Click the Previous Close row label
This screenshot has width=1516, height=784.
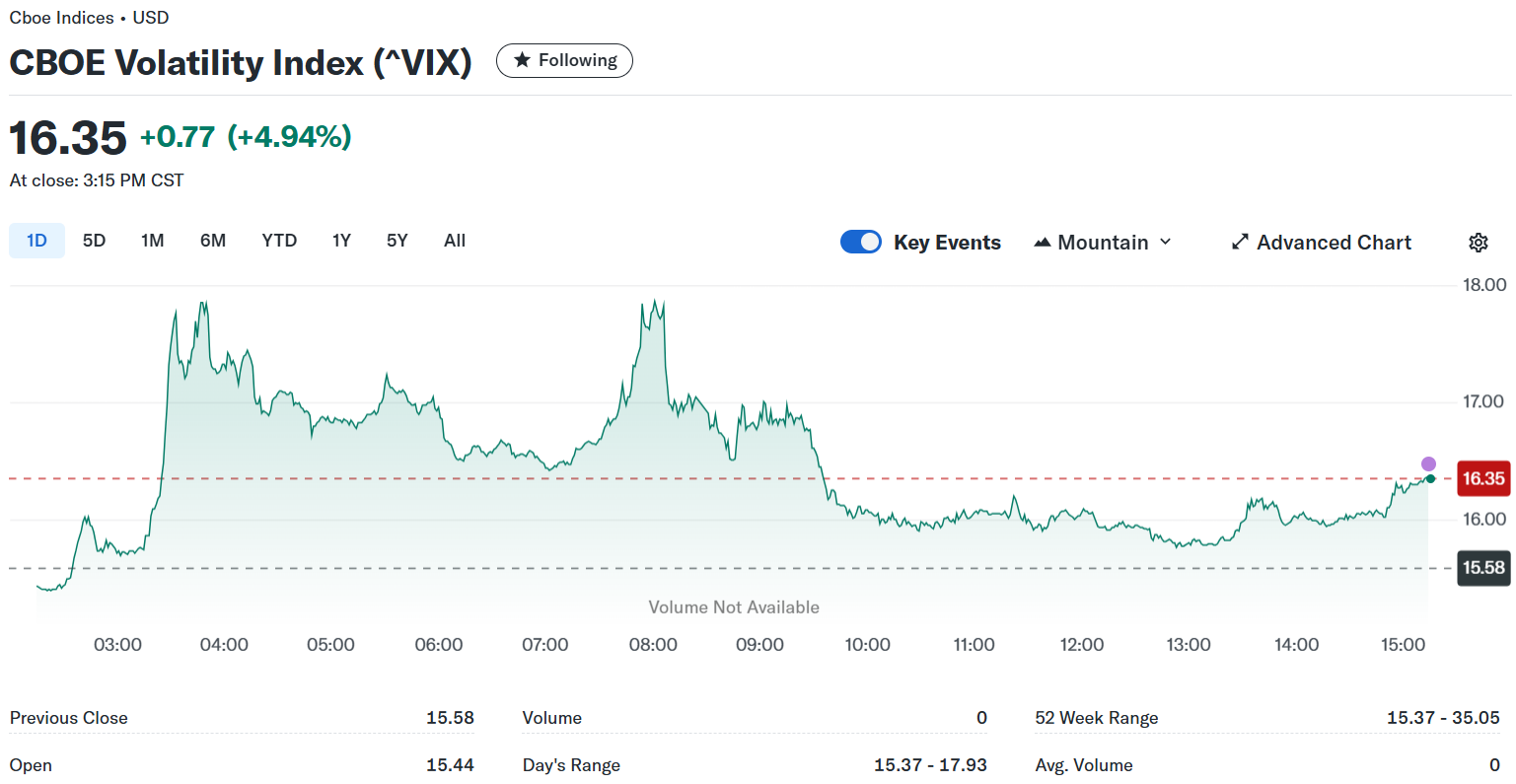pos(69,718)
